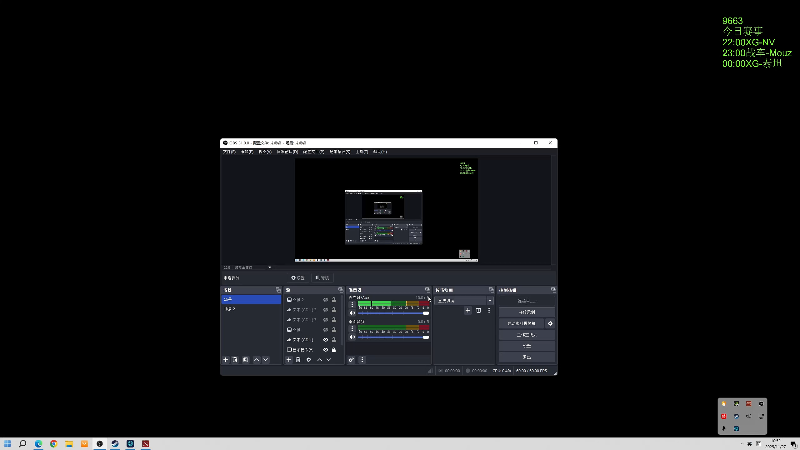Open OBS Studio from the taskbar
800x450 pixels.
99,444
